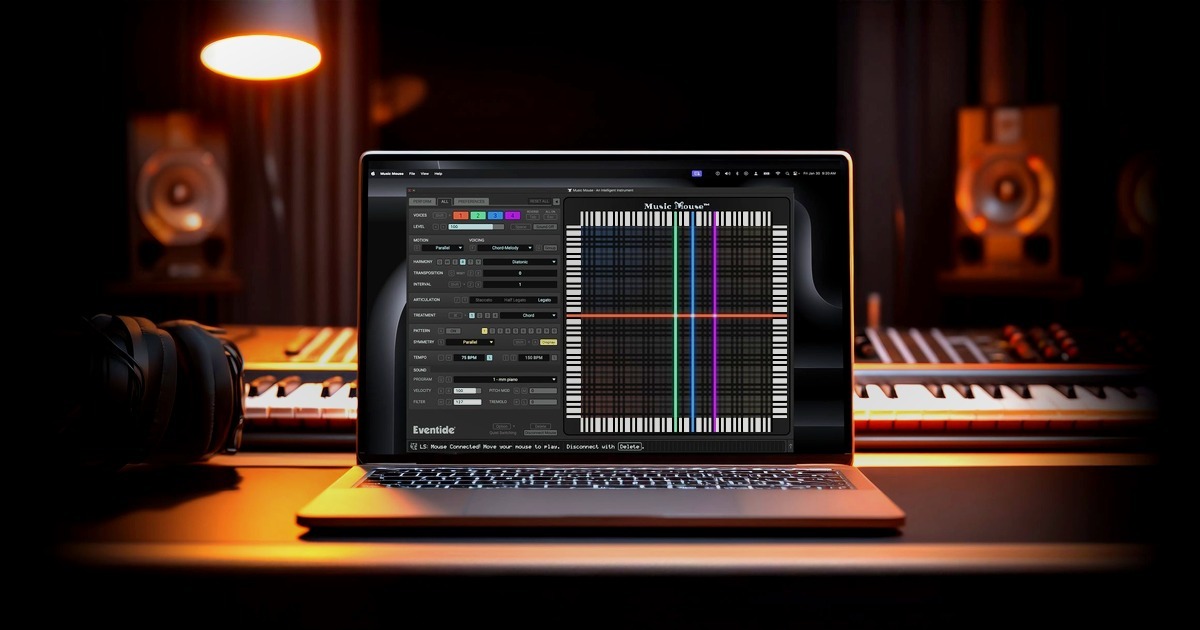Click the date and time in menu bar

click(820, 173)
